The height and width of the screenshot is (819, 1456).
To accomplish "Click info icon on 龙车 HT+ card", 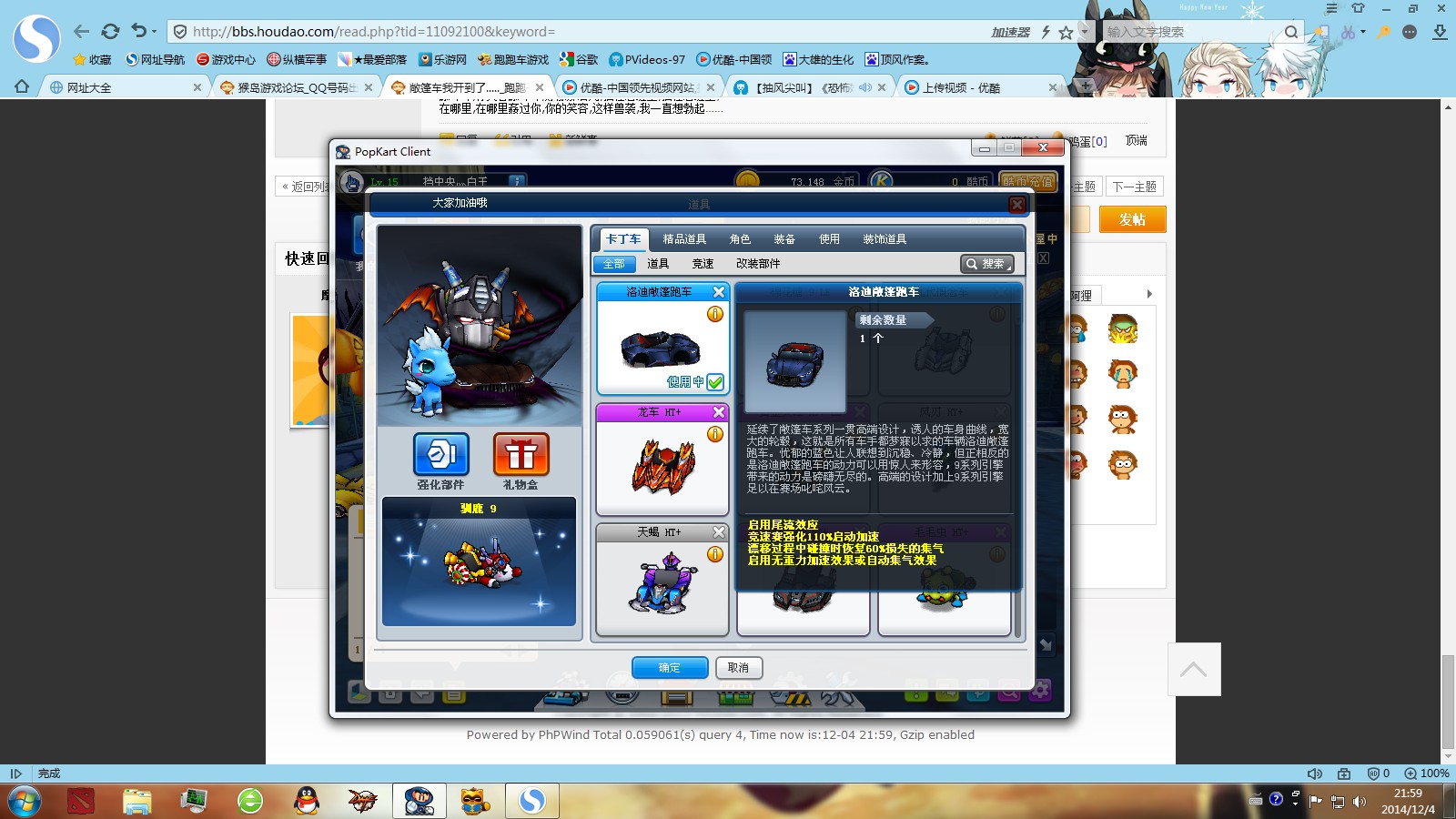I will point(715,434).
